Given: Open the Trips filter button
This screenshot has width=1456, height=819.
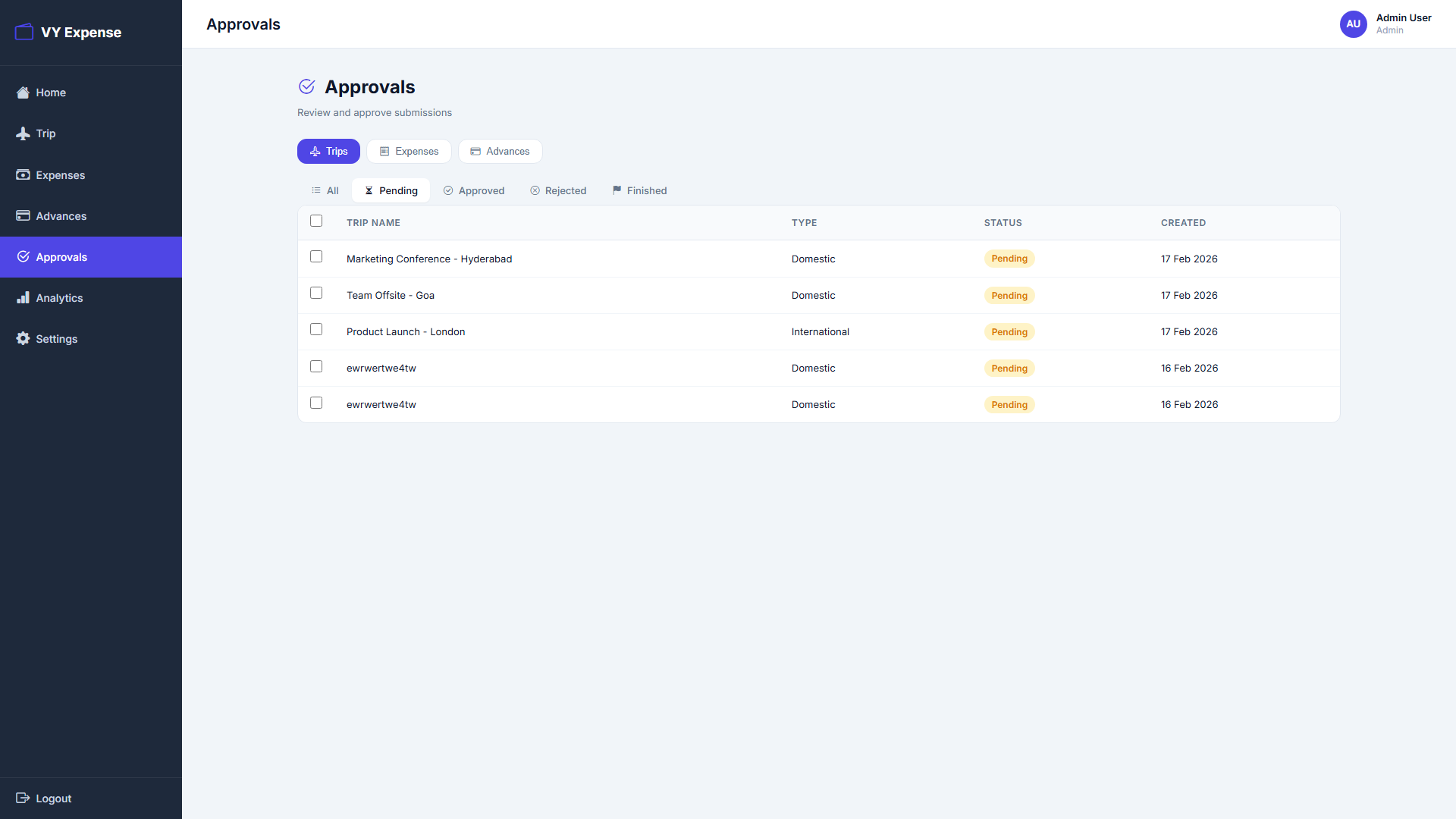Looking at the screenshot, I should [328, 151].
